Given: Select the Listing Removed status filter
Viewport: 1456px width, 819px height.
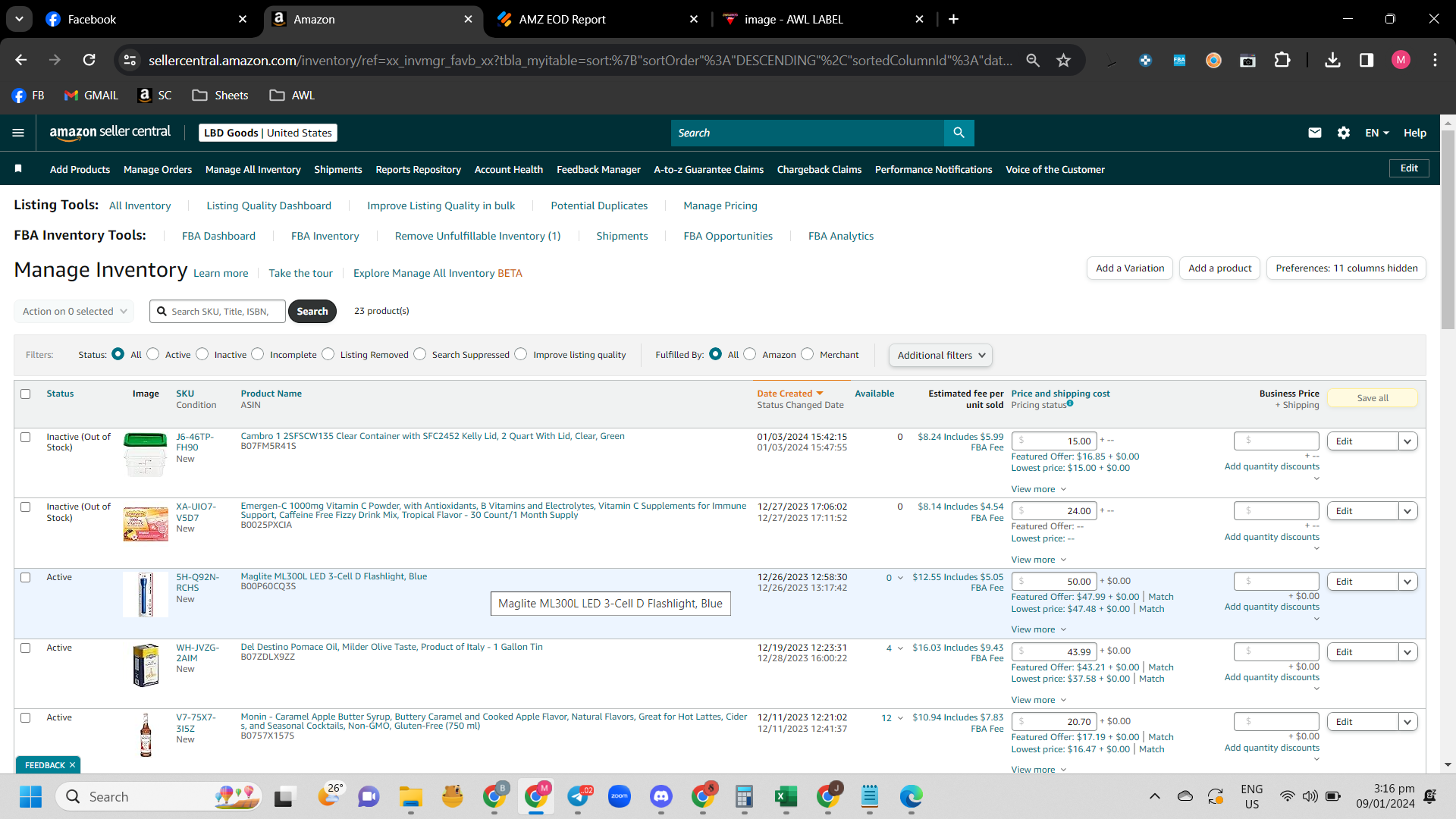Looking at the screenshot, I should pyautogui.click(x=328, y=354).
